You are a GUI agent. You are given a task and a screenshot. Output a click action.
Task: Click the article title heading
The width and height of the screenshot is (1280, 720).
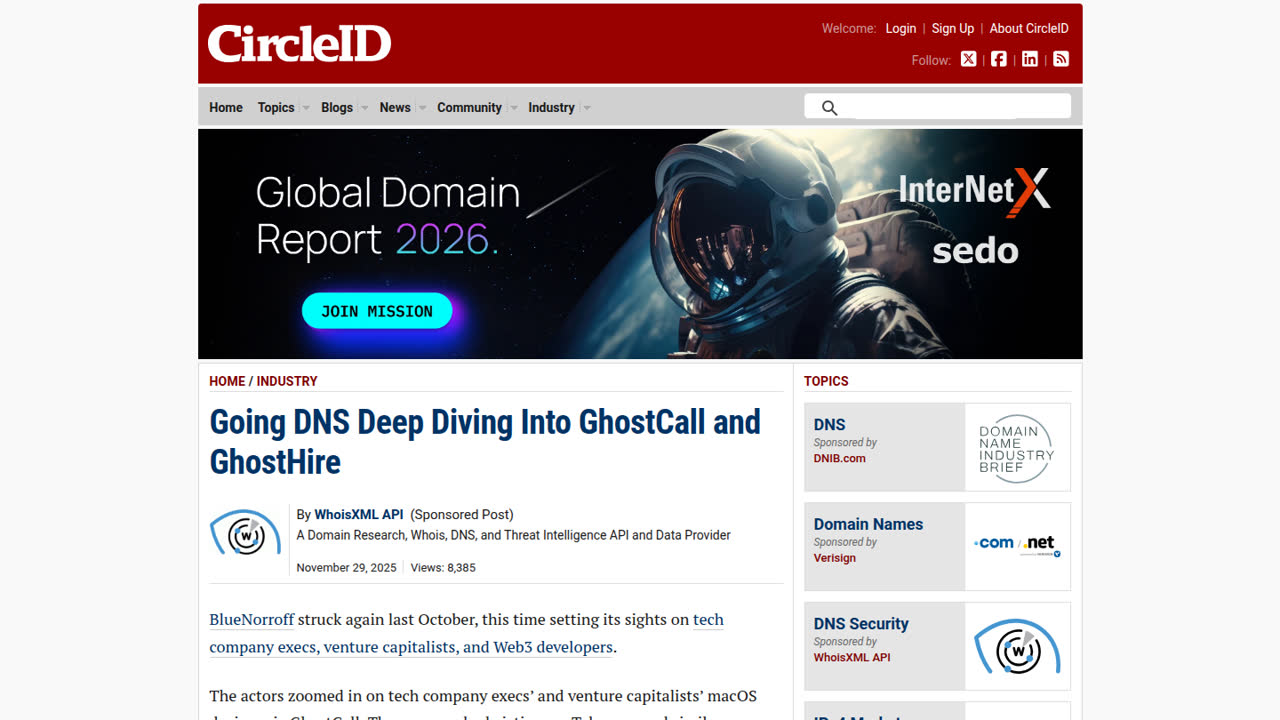click(x=485, y=441)
